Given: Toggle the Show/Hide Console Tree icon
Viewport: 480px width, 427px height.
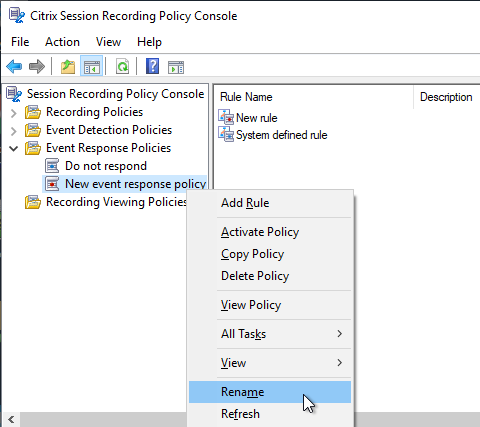Looking at the screenshot, I should [91, 66].
